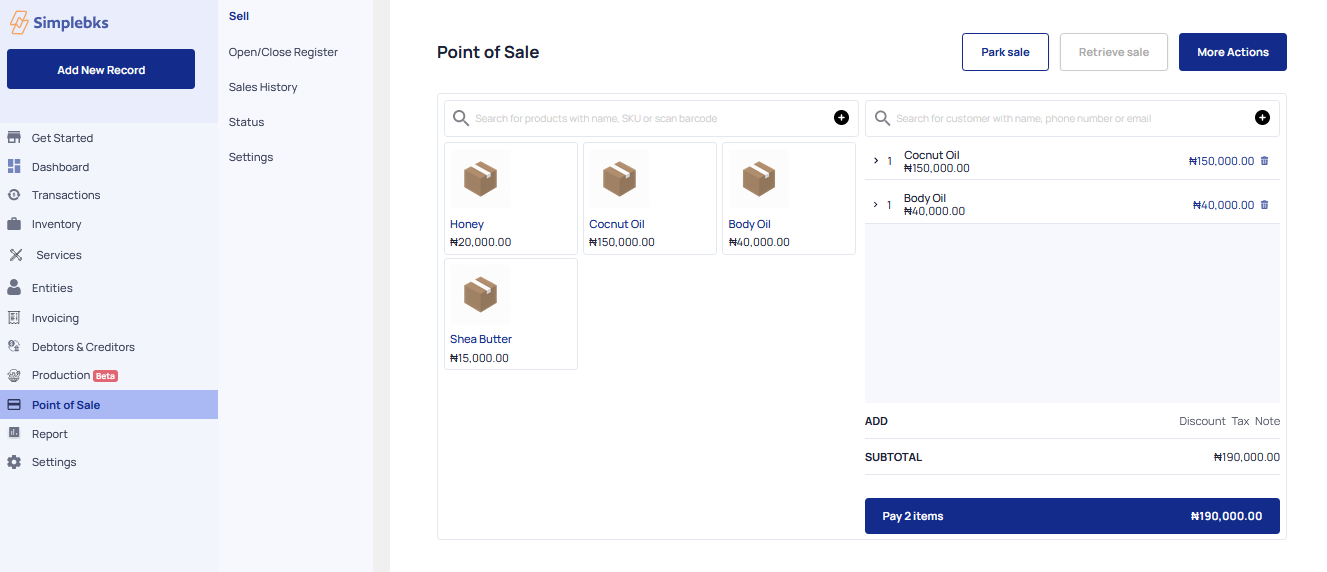Click the Simplebks logo
Screen dimensions: 1327x572
59,22
